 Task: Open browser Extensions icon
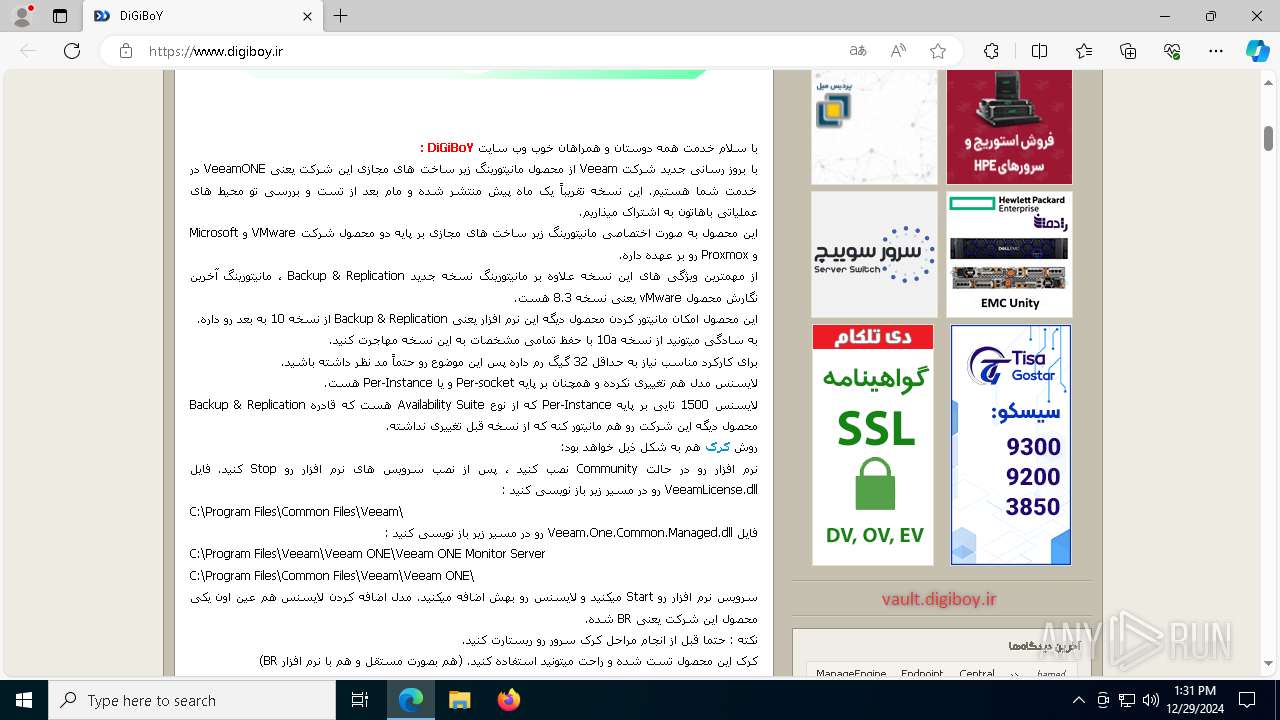pyautogui.click(x=991, y=51)
